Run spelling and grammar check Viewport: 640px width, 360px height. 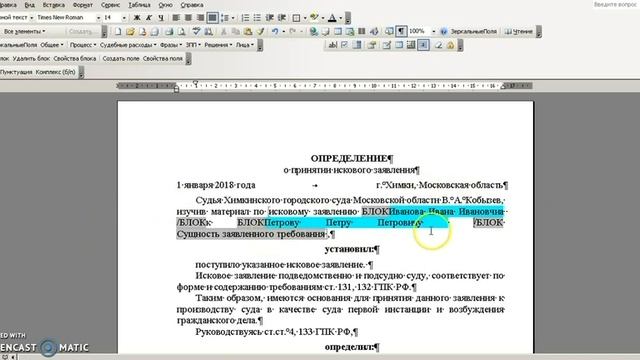tap(196, 31)
